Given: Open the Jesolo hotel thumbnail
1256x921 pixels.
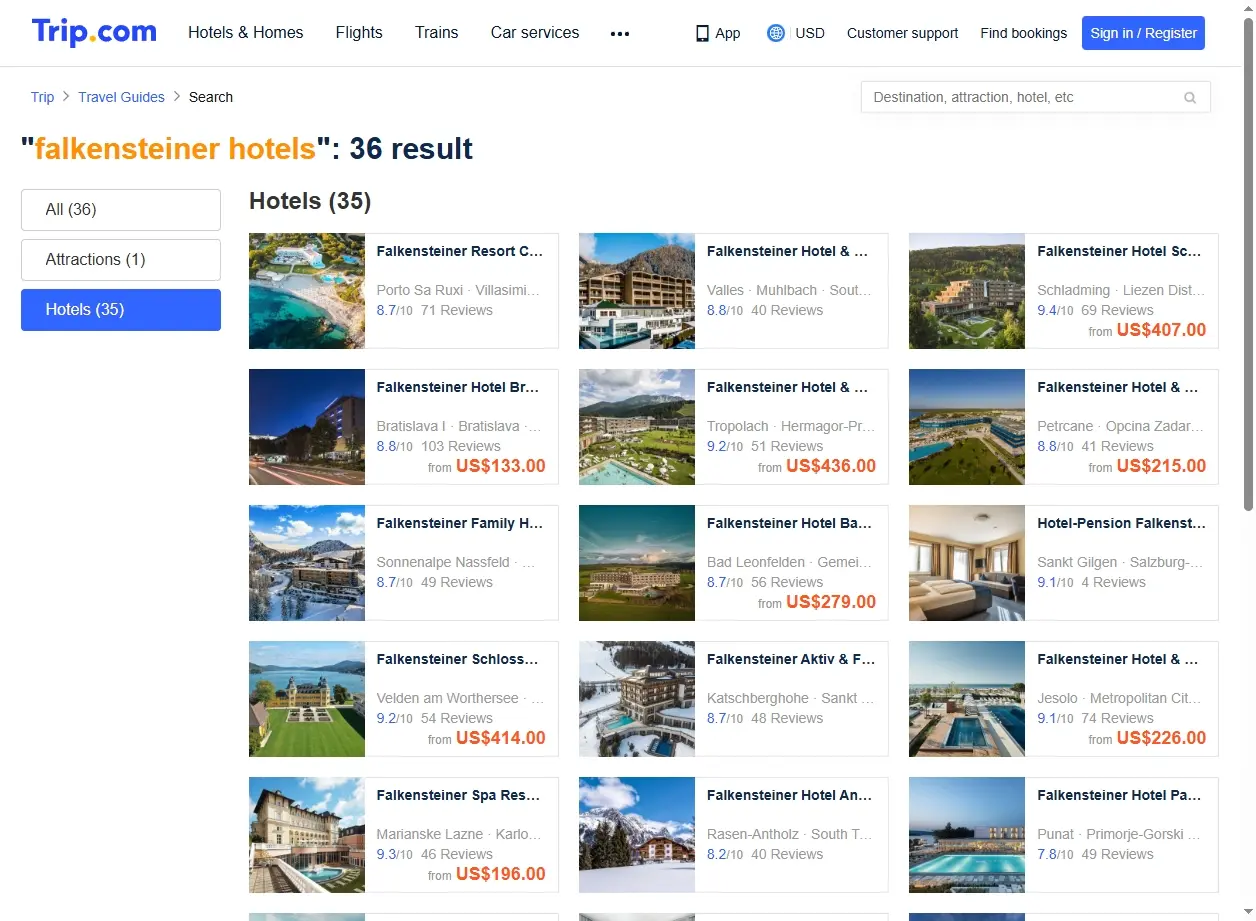Looking at the screenshot, I should (x=967, y=699).
